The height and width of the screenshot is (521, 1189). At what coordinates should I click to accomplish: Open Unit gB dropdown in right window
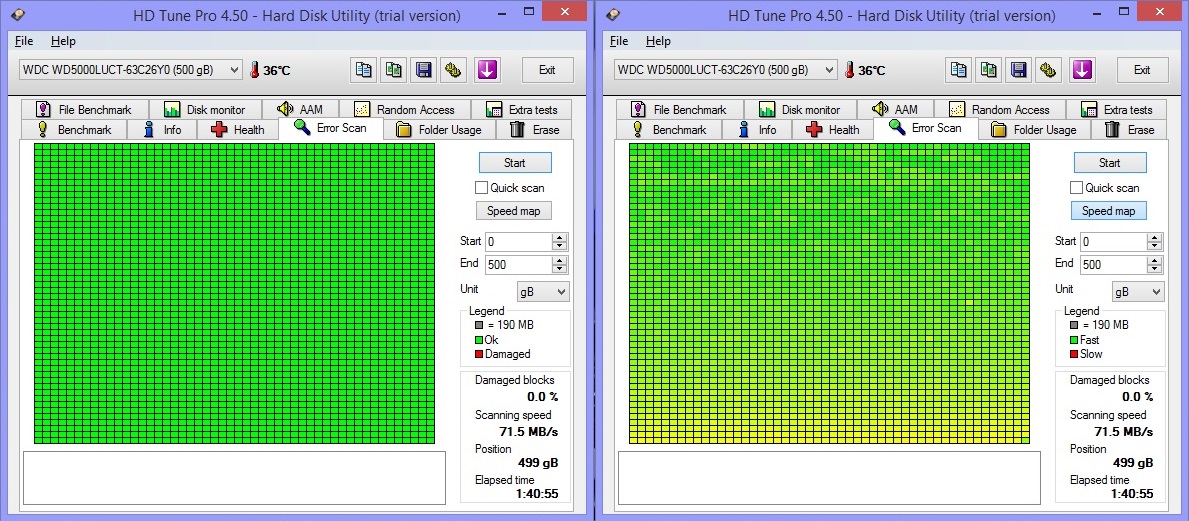(1138, 291)
